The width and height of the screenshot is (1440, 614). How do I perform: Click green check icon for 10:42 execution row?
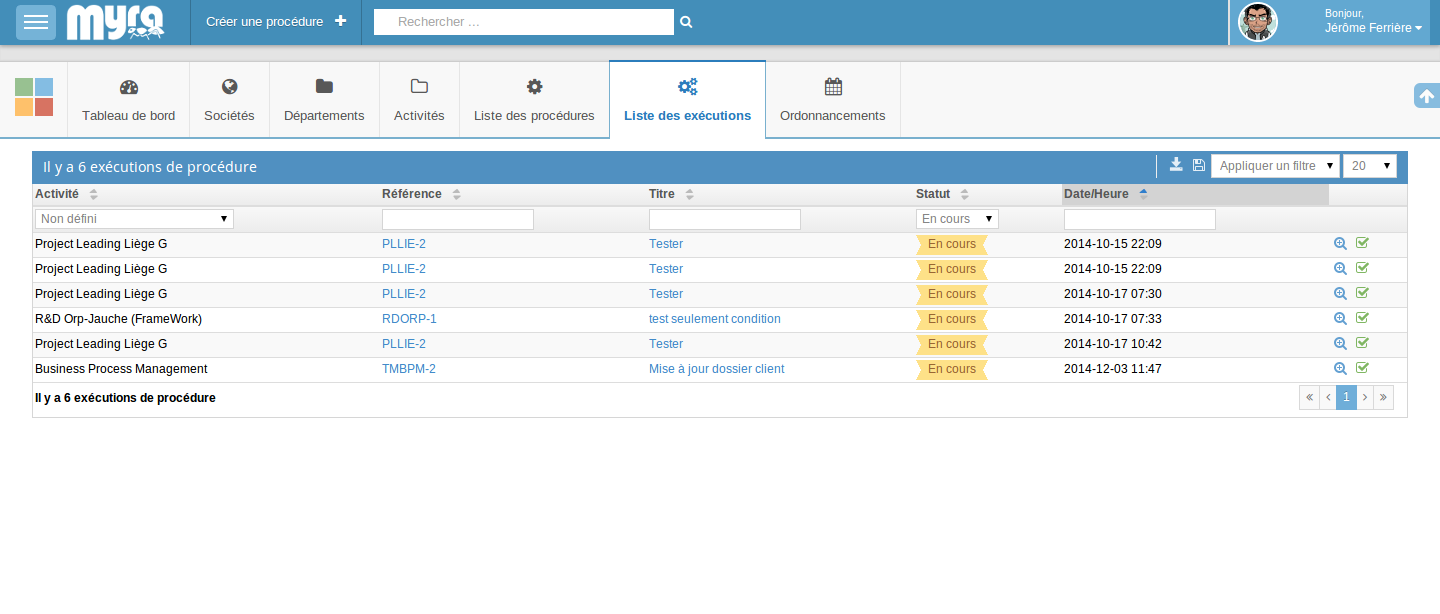1362,343
